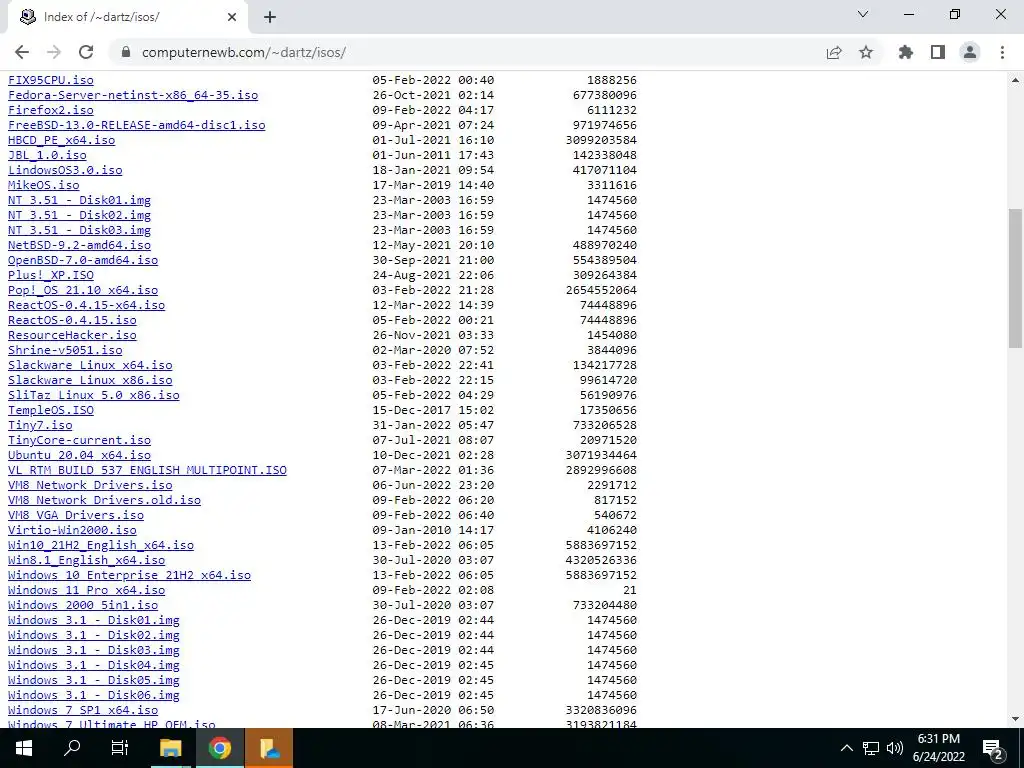This screenshot has width=1024, height=768.
Task: Open Win10_21H2_English_x64.iso link
Action: coord(101,545)
